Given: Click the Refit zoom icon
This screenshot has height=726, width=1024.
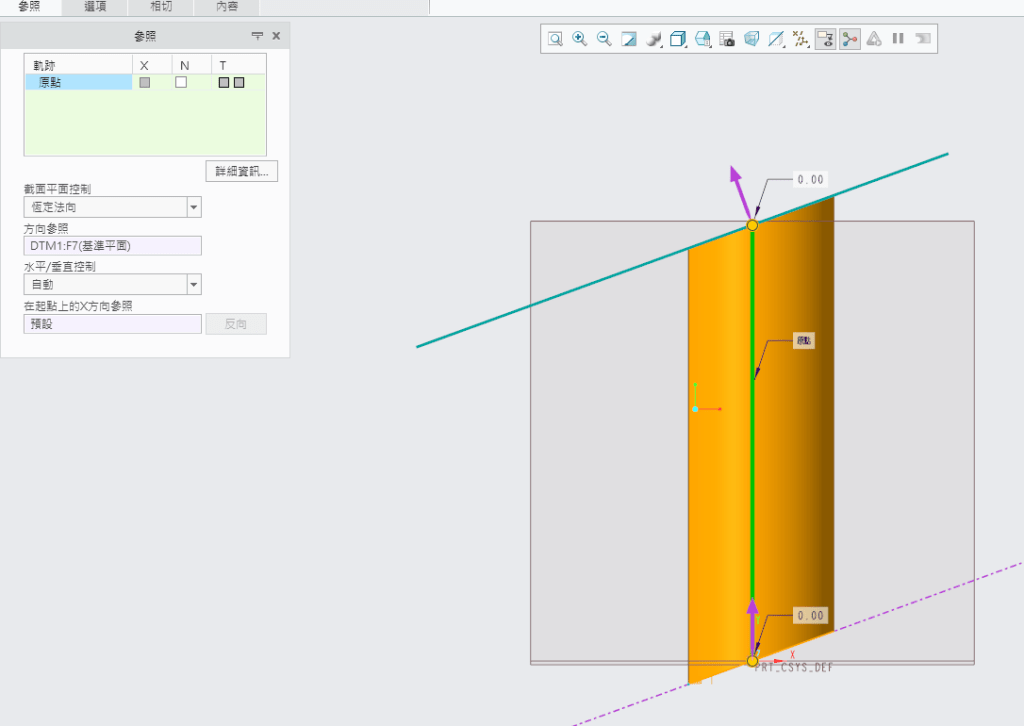Looking at the screenshot, I should [554, 39].
